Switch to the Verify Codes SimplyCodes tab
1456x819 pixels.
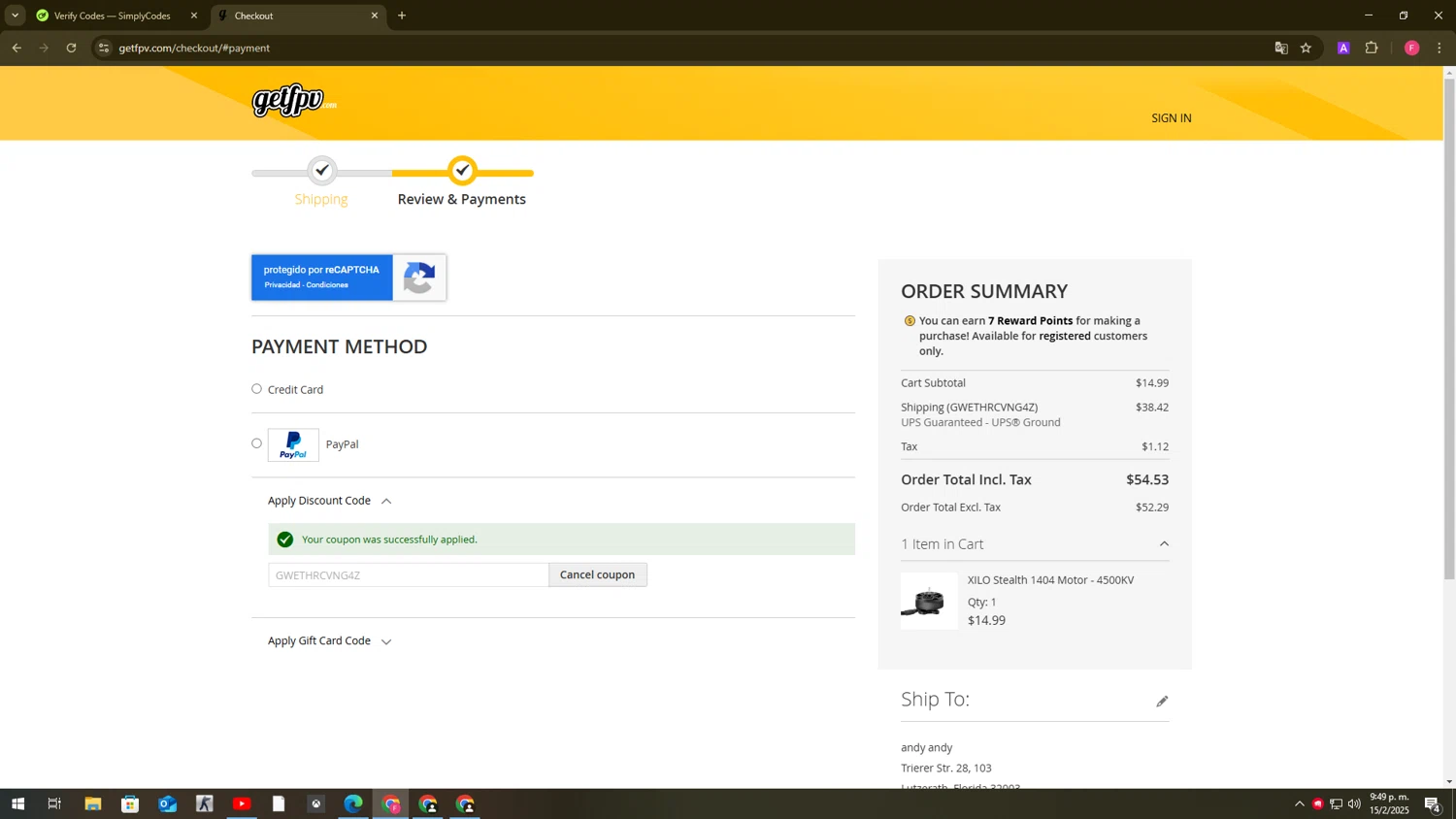click(x=114, y=16)
